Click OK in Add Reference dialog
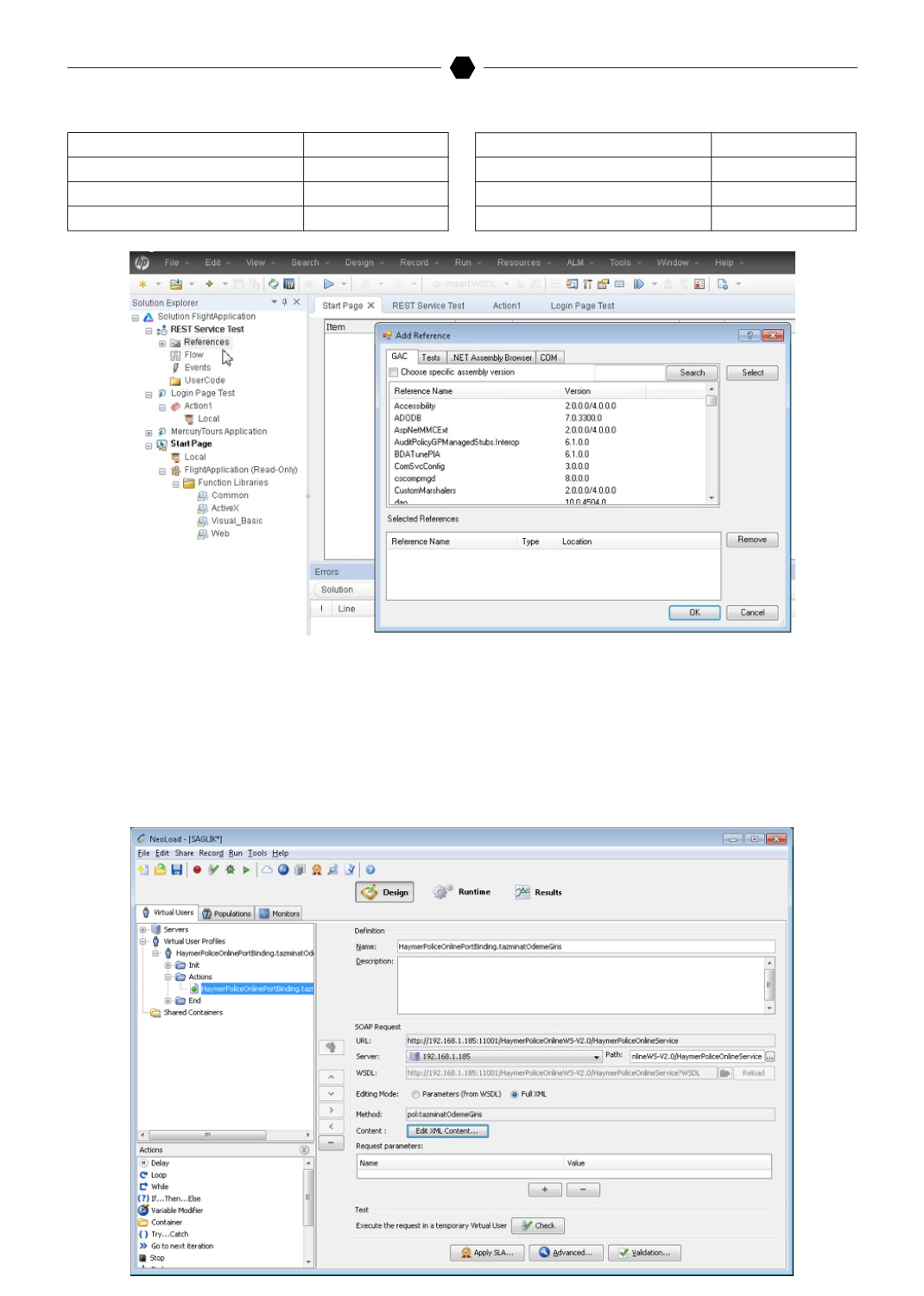 (694, 612)
